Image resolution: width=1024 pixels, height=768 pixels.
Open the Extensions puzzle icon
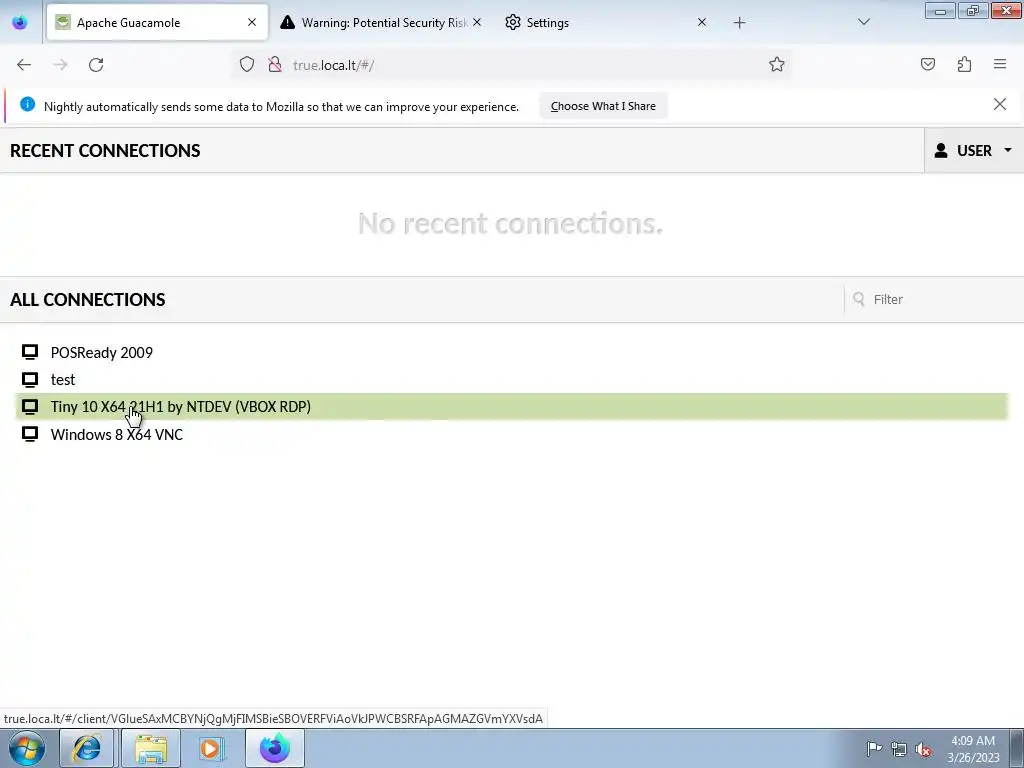point(964,64)
